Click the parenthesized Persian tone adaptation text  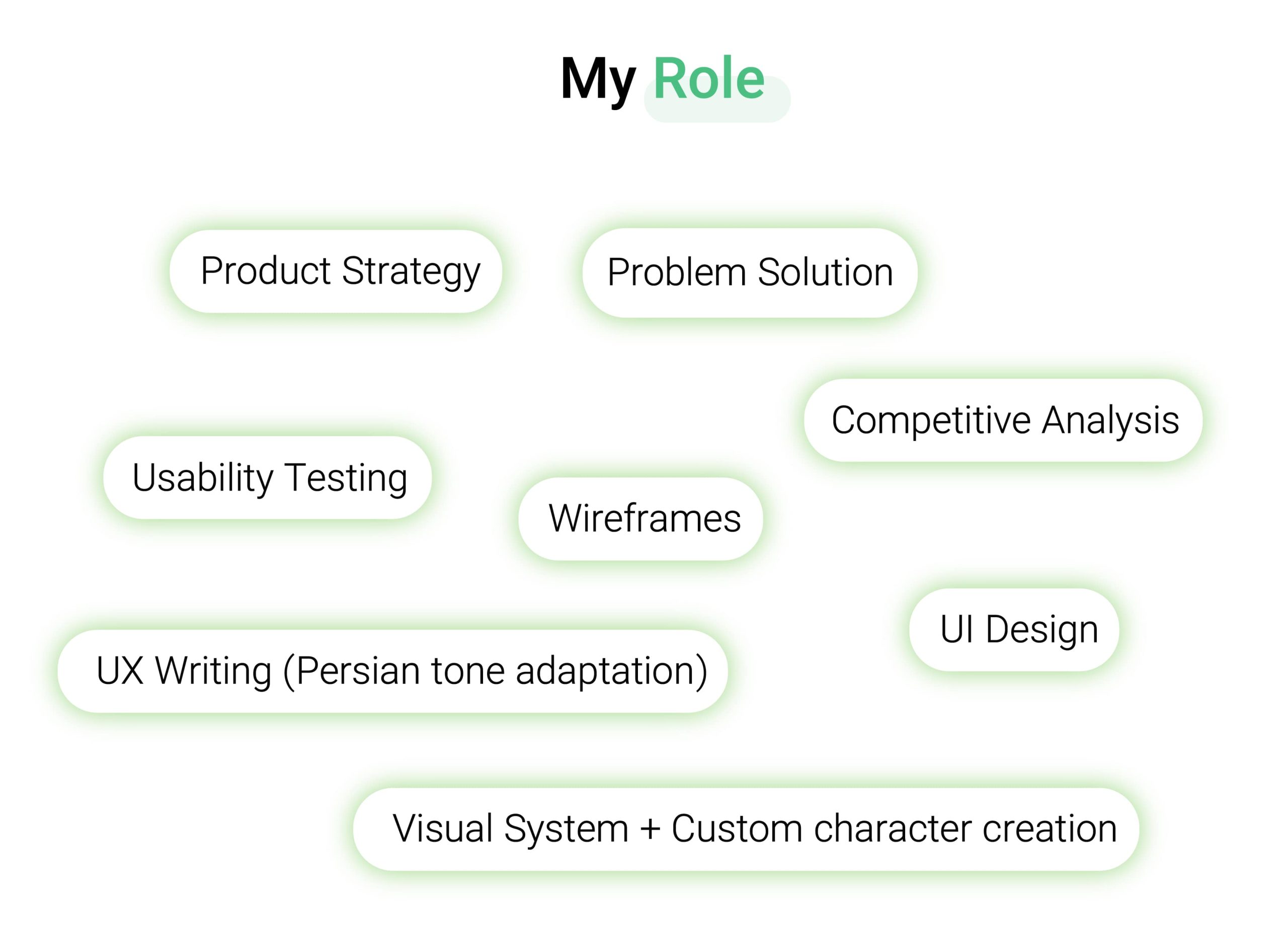[495, 672]
